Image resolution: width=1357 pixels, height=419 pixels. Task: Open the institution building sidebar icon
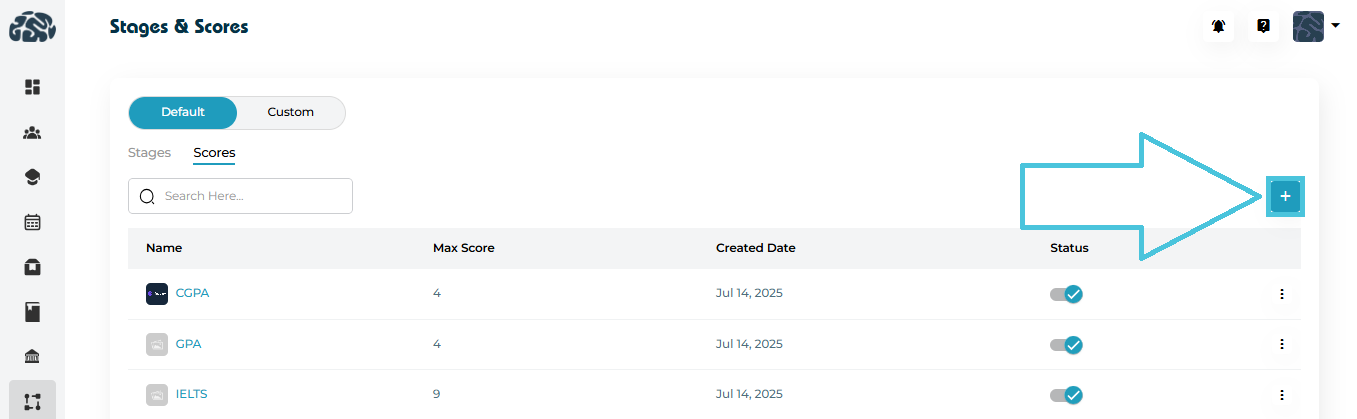click(32, 357)
